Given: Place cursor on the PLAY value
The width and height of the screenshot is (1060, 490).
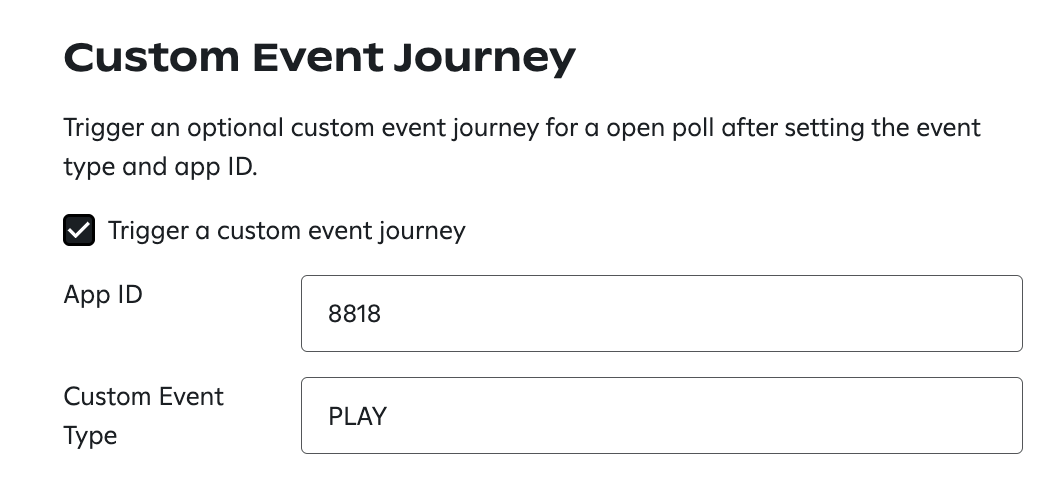Looking at the screenshot, I should click(357, 416).
